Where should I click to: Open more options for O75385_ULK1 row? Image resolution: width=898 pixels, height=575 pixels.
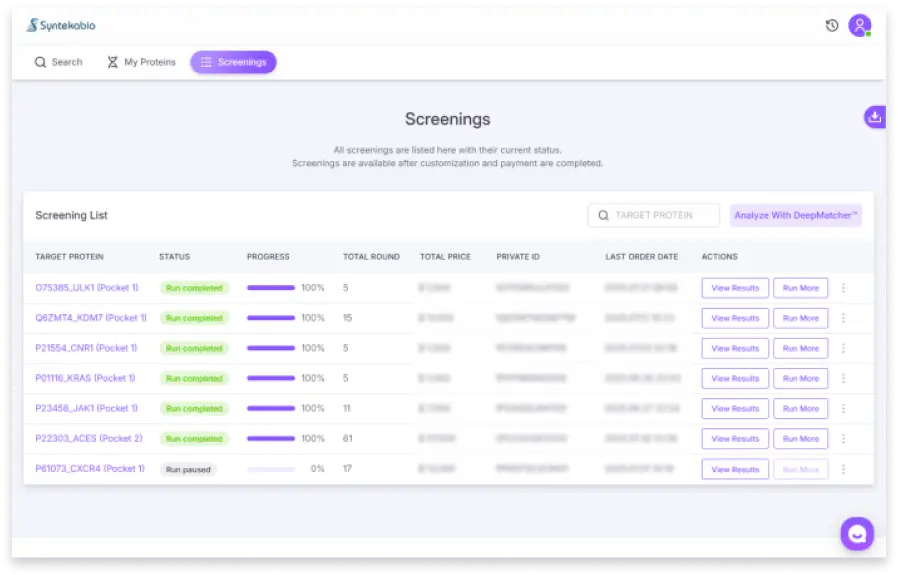coord(843,288)
